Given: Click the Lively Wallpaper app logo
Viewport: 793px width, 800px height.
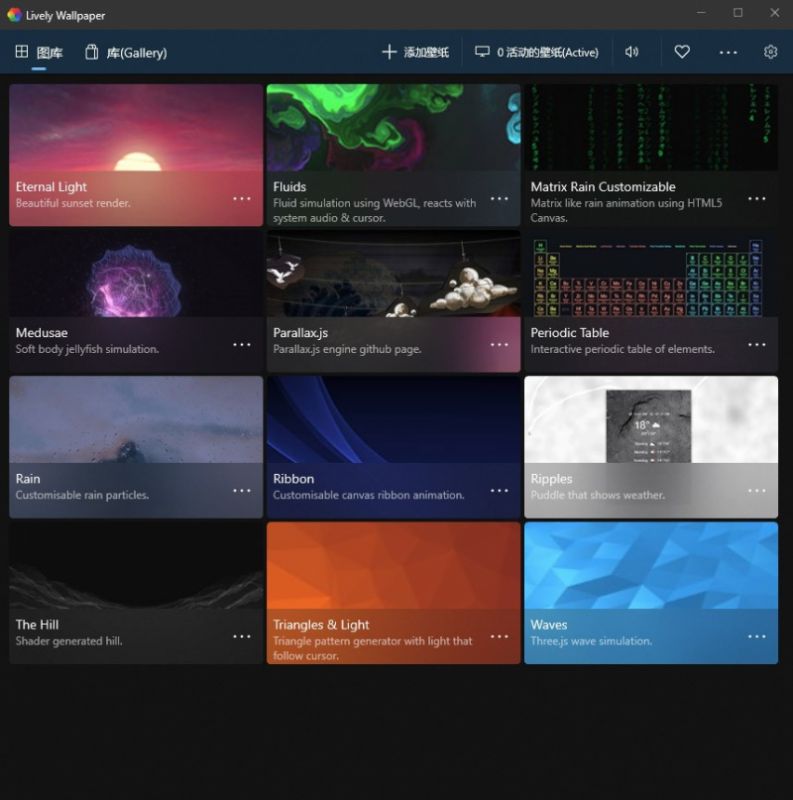Looking at the screenshot, I should pyautogui.click(x=14, y=15).
